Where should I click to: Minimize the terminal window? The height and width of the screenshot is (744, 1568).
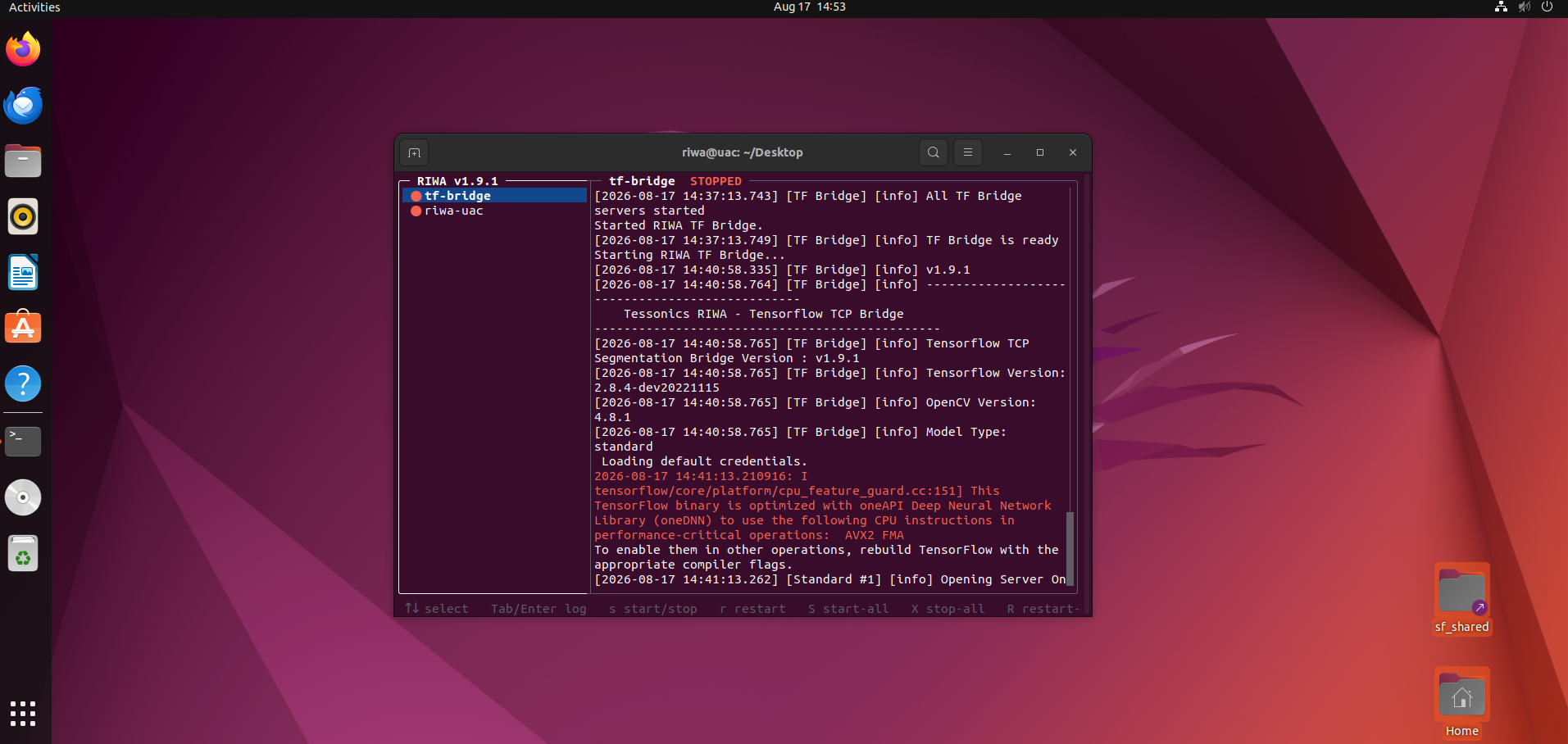(x=1007, y=152)
